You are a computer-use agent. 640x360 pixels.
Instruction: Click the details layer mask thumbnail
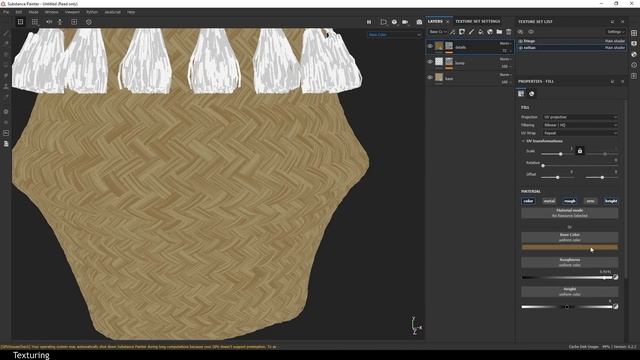click(x=449, y=46)
